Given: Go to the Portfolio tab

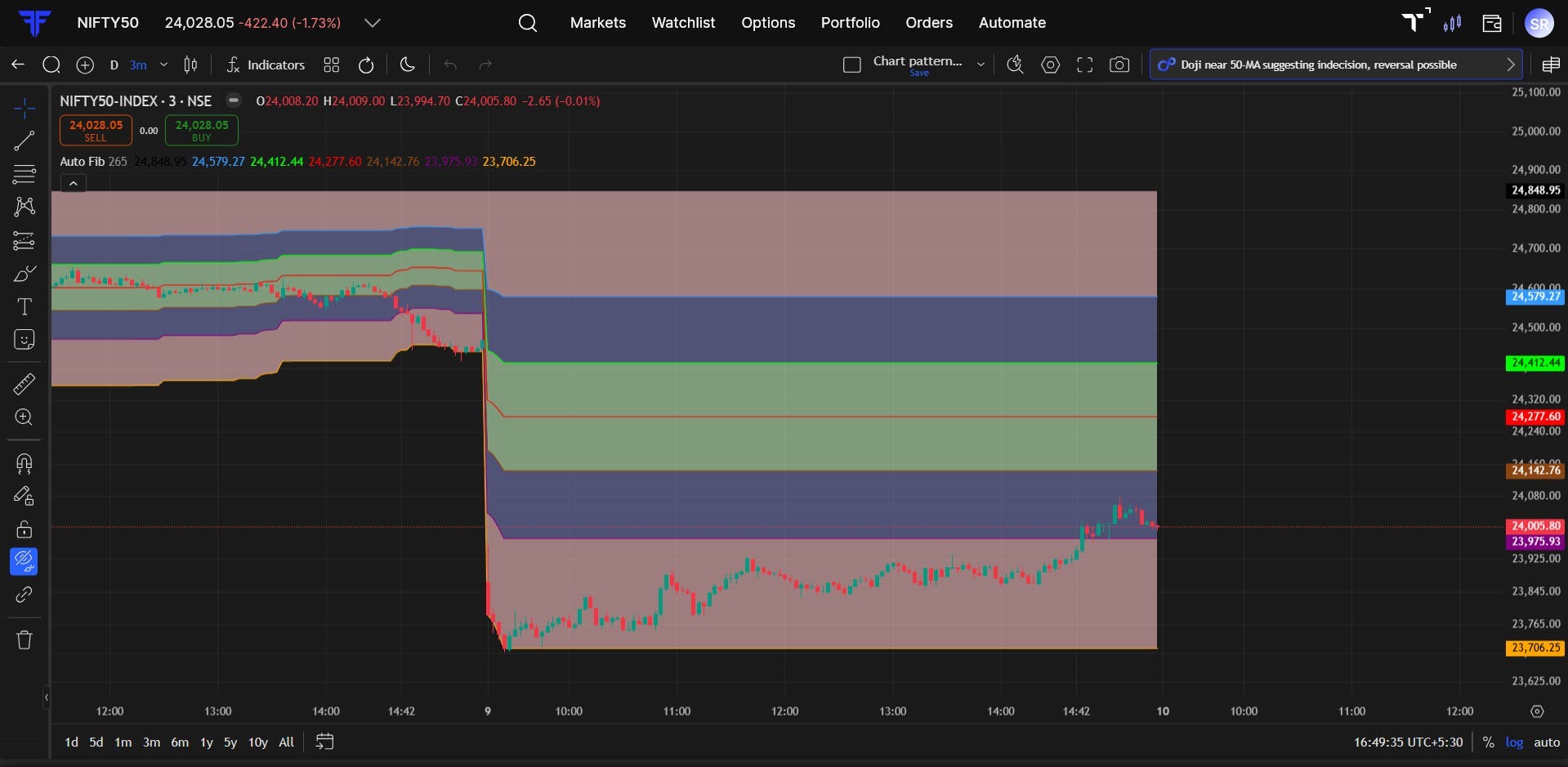Looking at the screenshot, I should click(850, 23).
